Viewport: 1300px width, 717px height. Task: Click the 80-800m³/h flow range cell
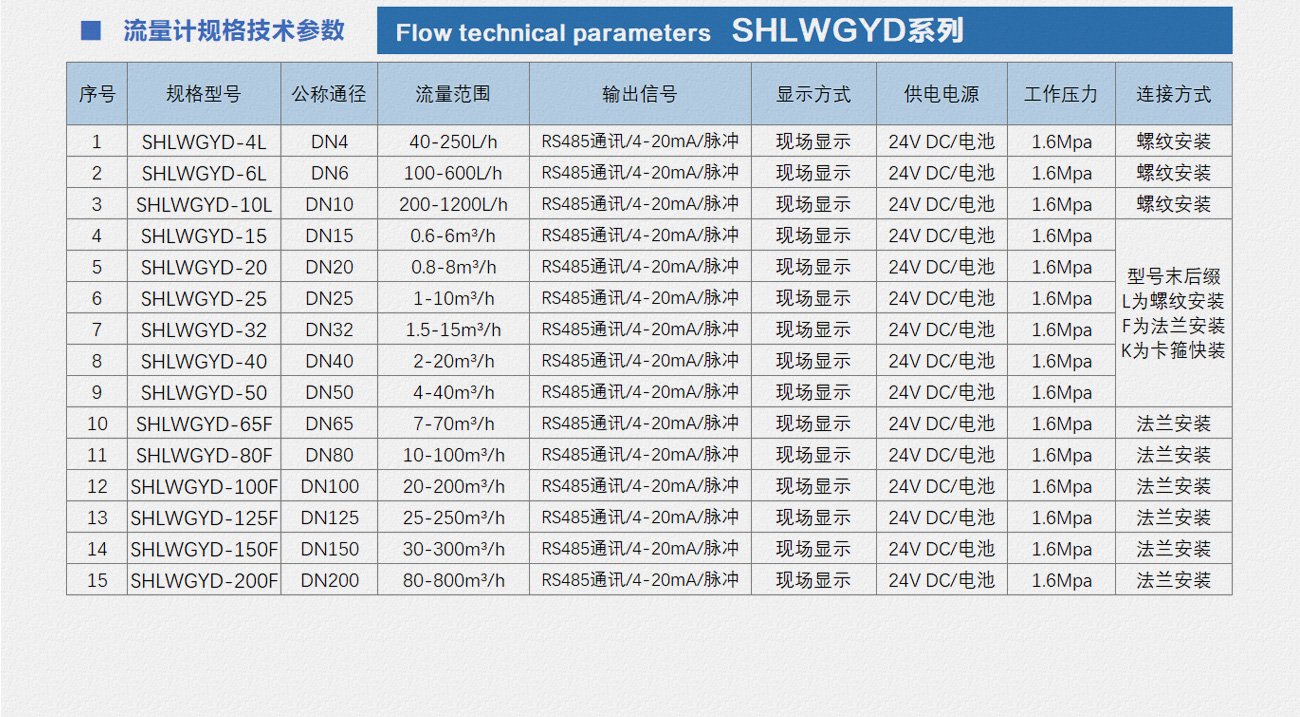click(453, 580)
